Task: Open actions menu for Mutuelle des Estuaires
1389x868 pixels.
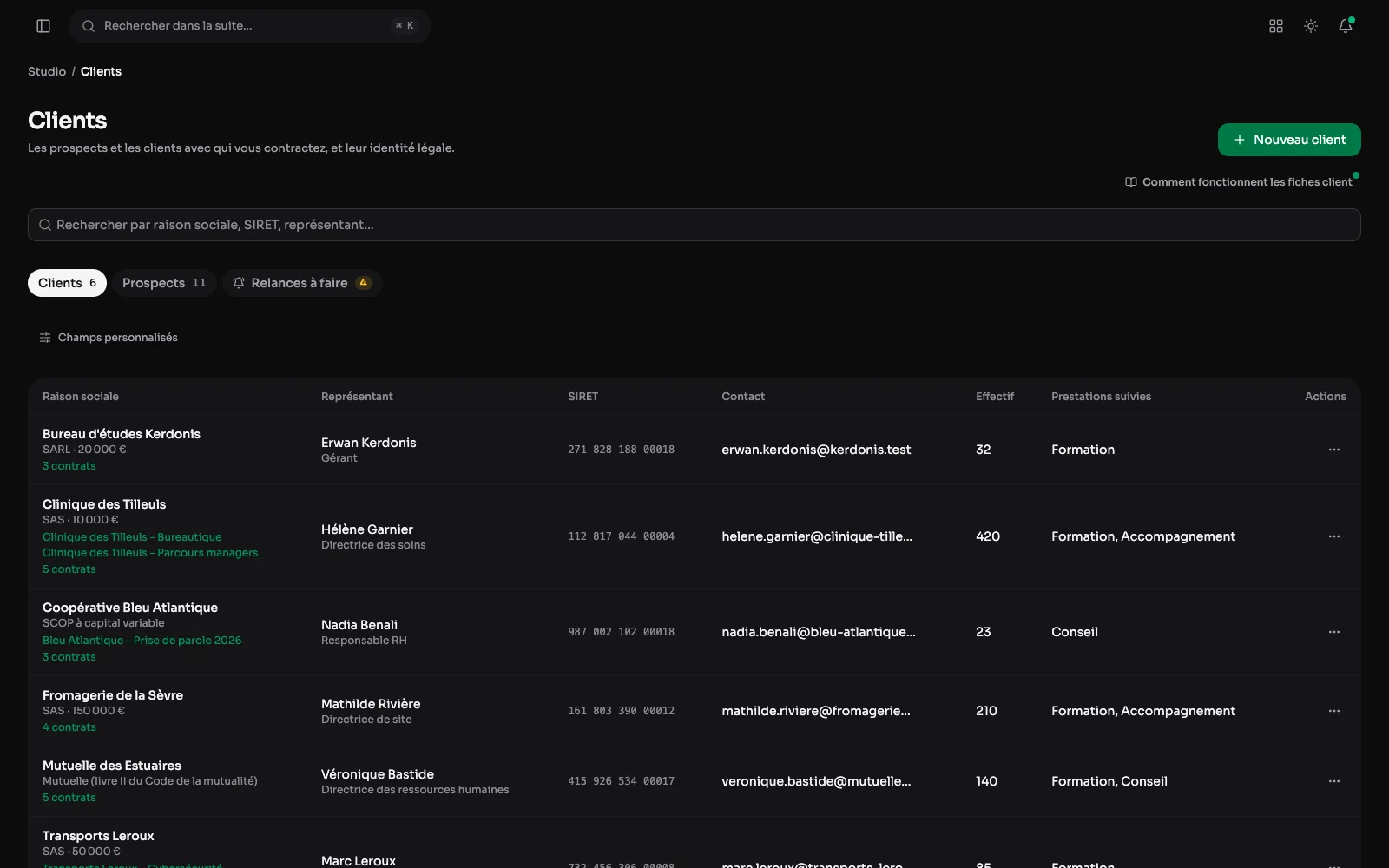Action: click(1334, 781)
